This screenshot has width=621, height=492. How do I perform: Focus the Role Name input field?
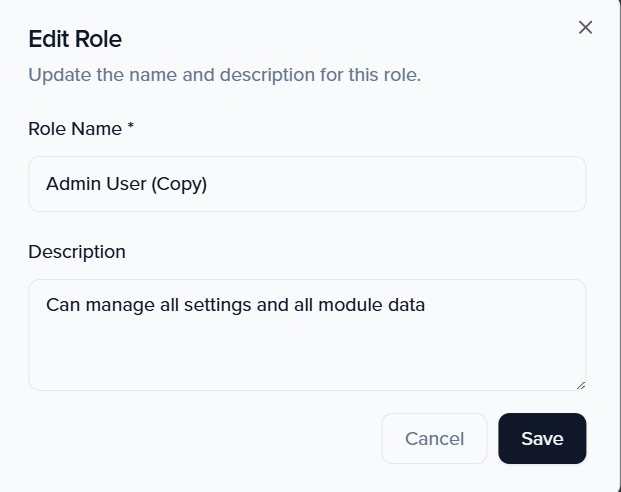[x=307, y=184]
